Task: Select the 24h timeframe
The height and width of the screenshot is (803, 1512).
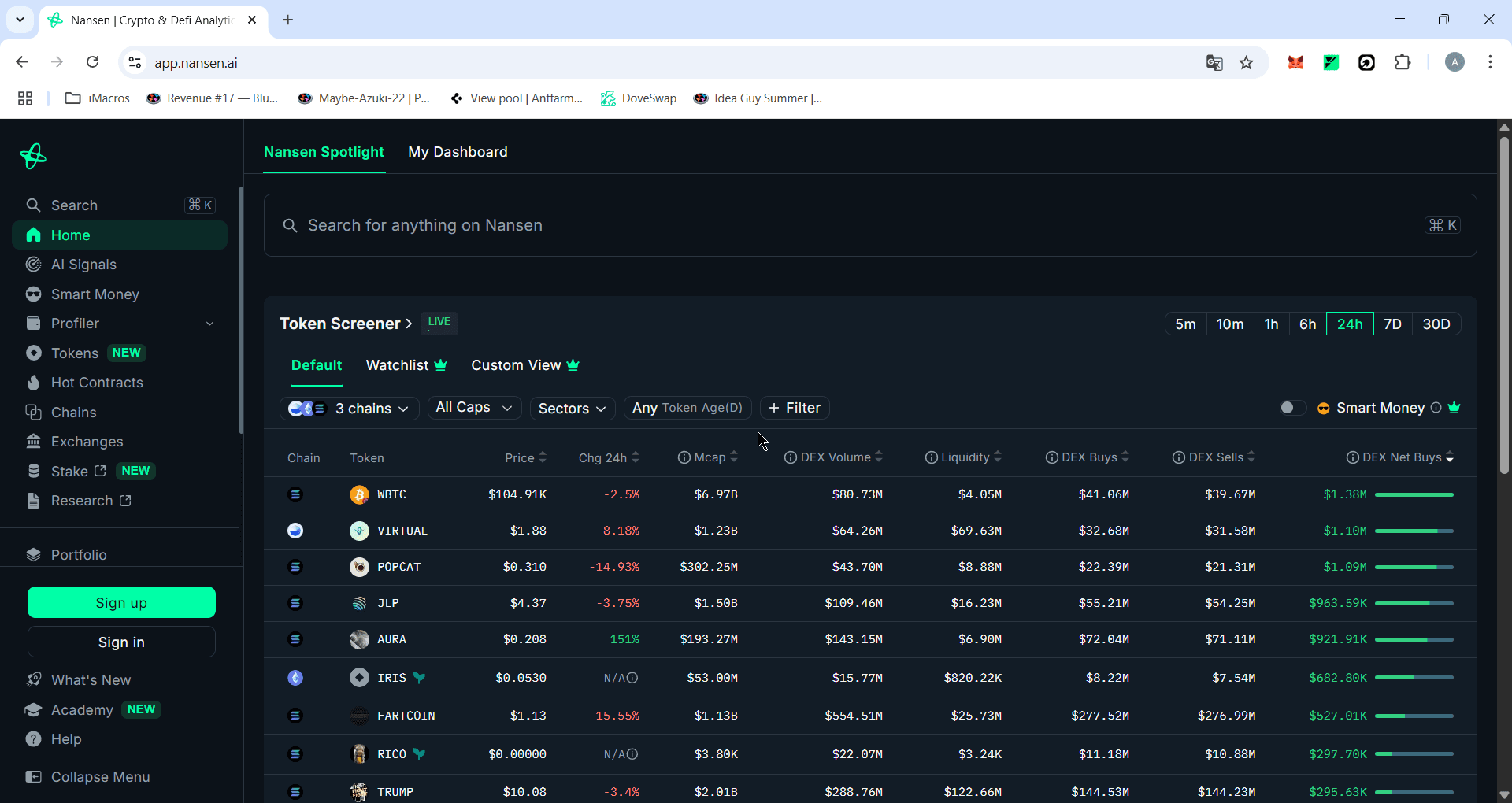Action: click(x=1350, y=324)
